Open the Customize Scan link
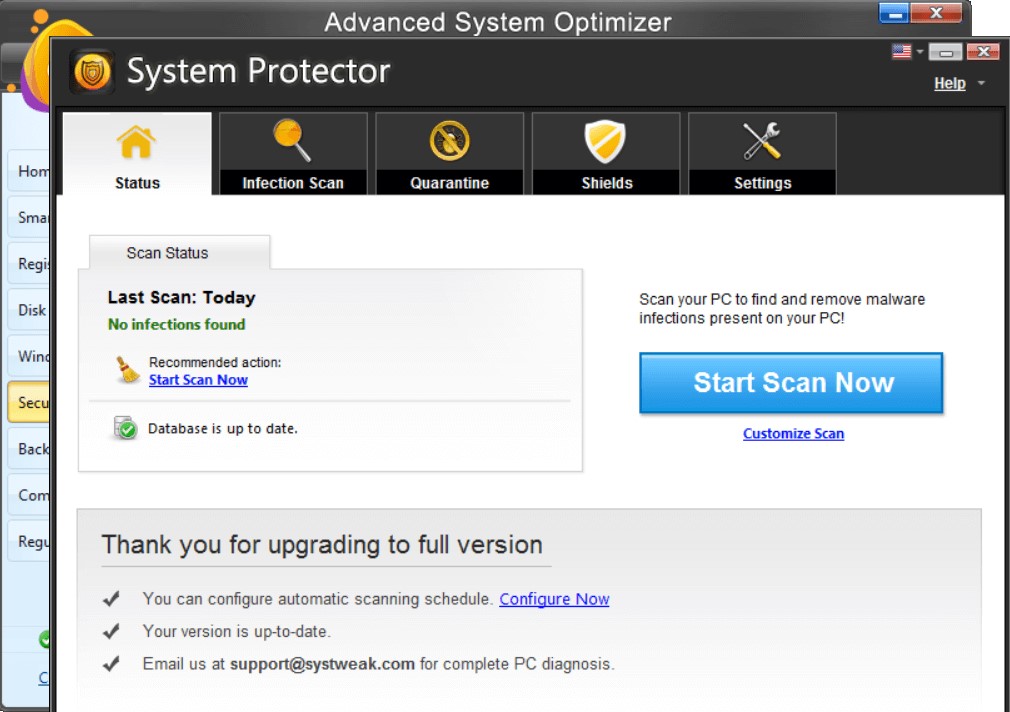This screenshot has width=1010, height=712. [x=793, y=433]
